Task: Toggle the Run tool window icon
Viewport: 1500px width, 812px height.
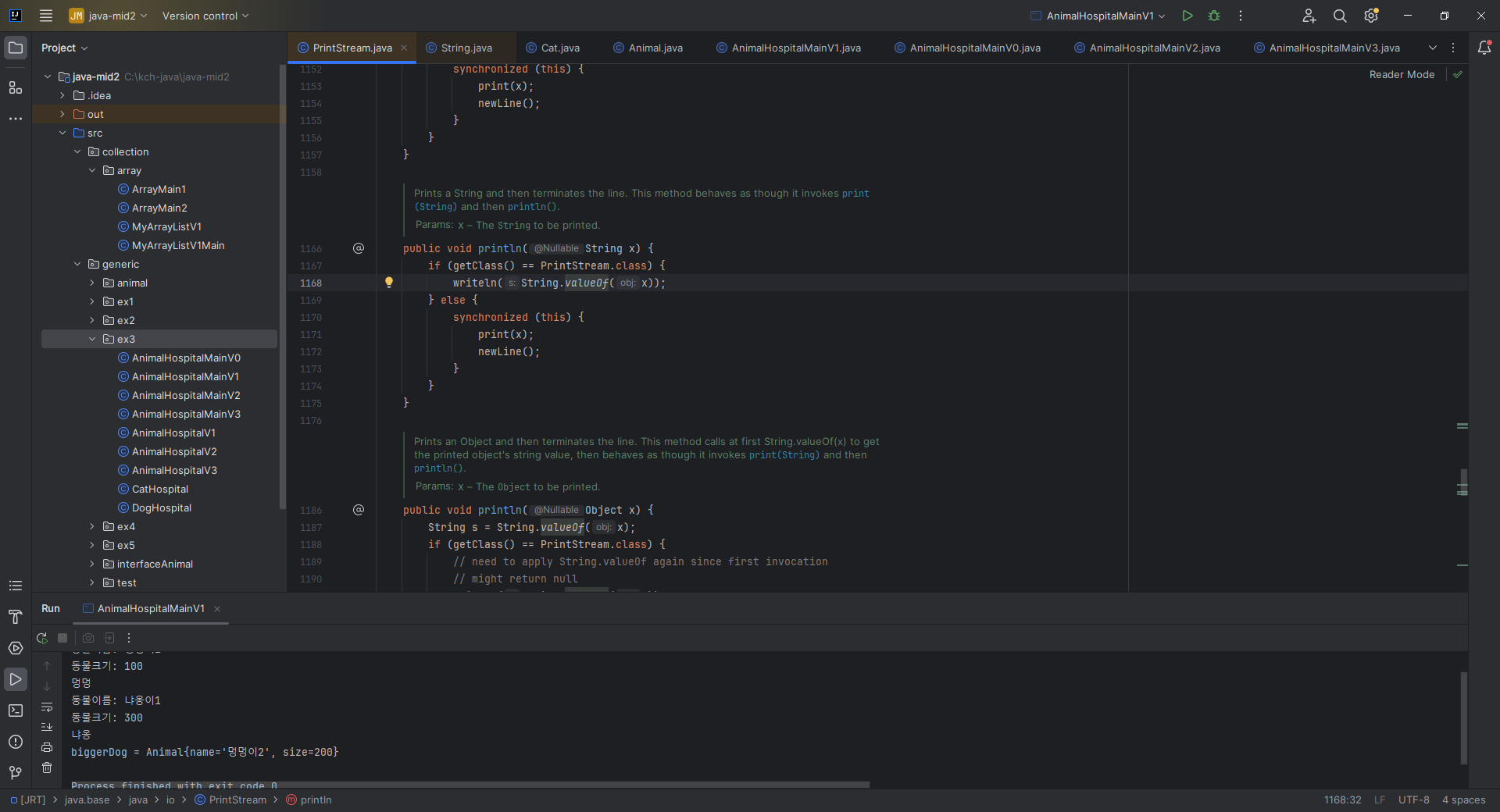Action: tap(16, 679)
